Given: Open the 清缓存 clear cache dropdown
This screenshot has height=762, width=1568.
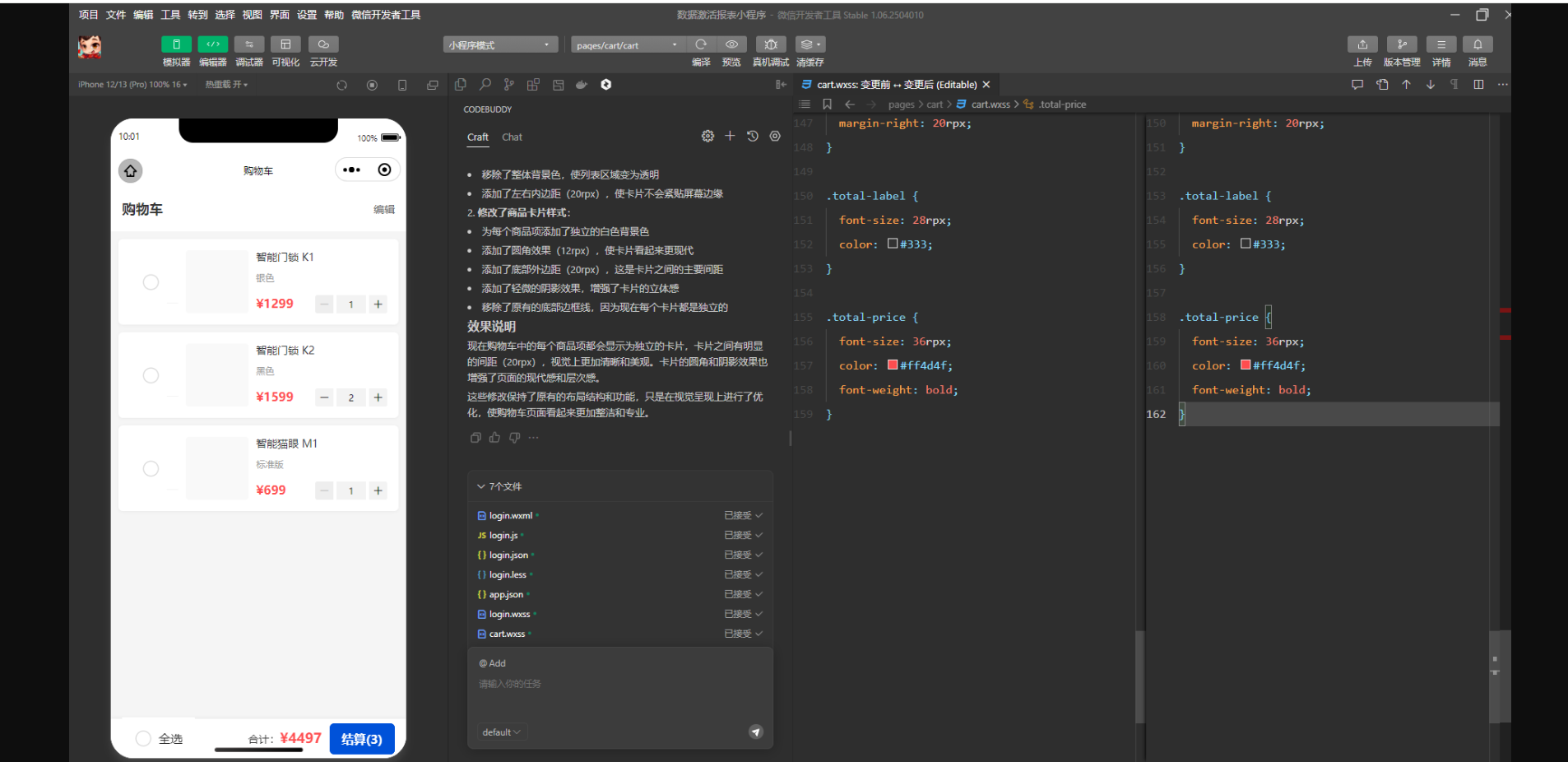Looking at the screenshot, I should point(810,44).
